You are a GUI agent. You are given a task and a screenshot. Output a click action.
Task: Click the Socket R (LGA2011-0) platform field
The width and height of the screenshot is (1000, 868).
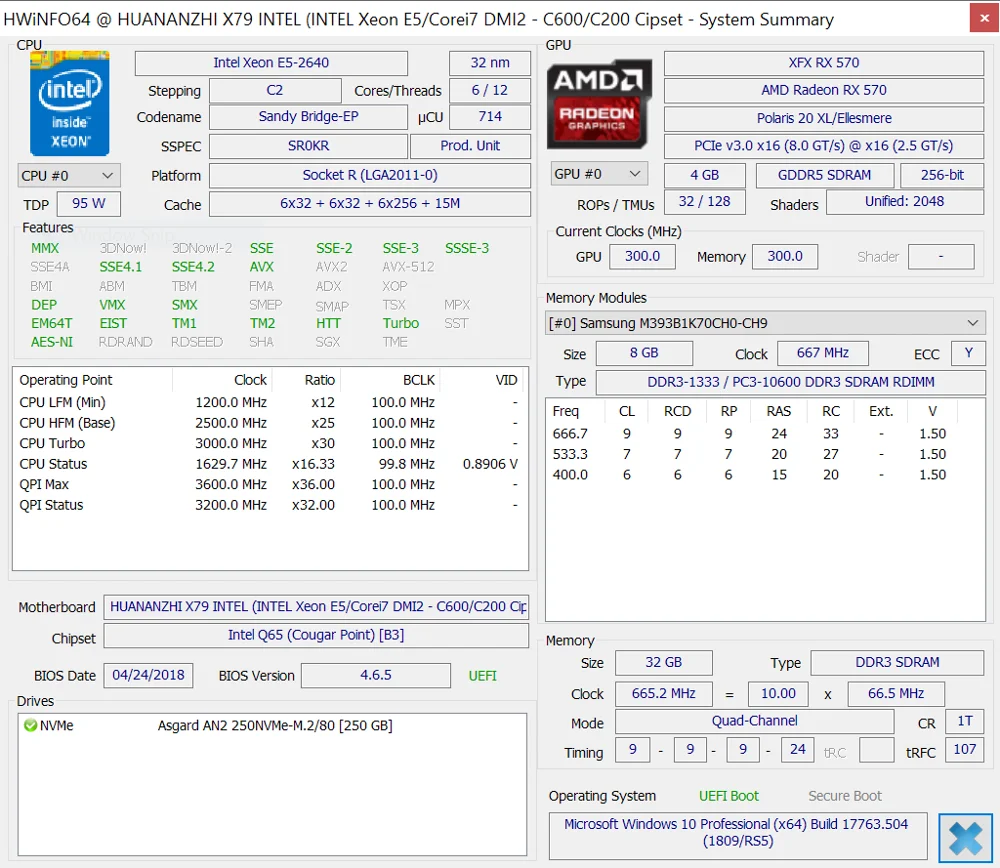370,175
